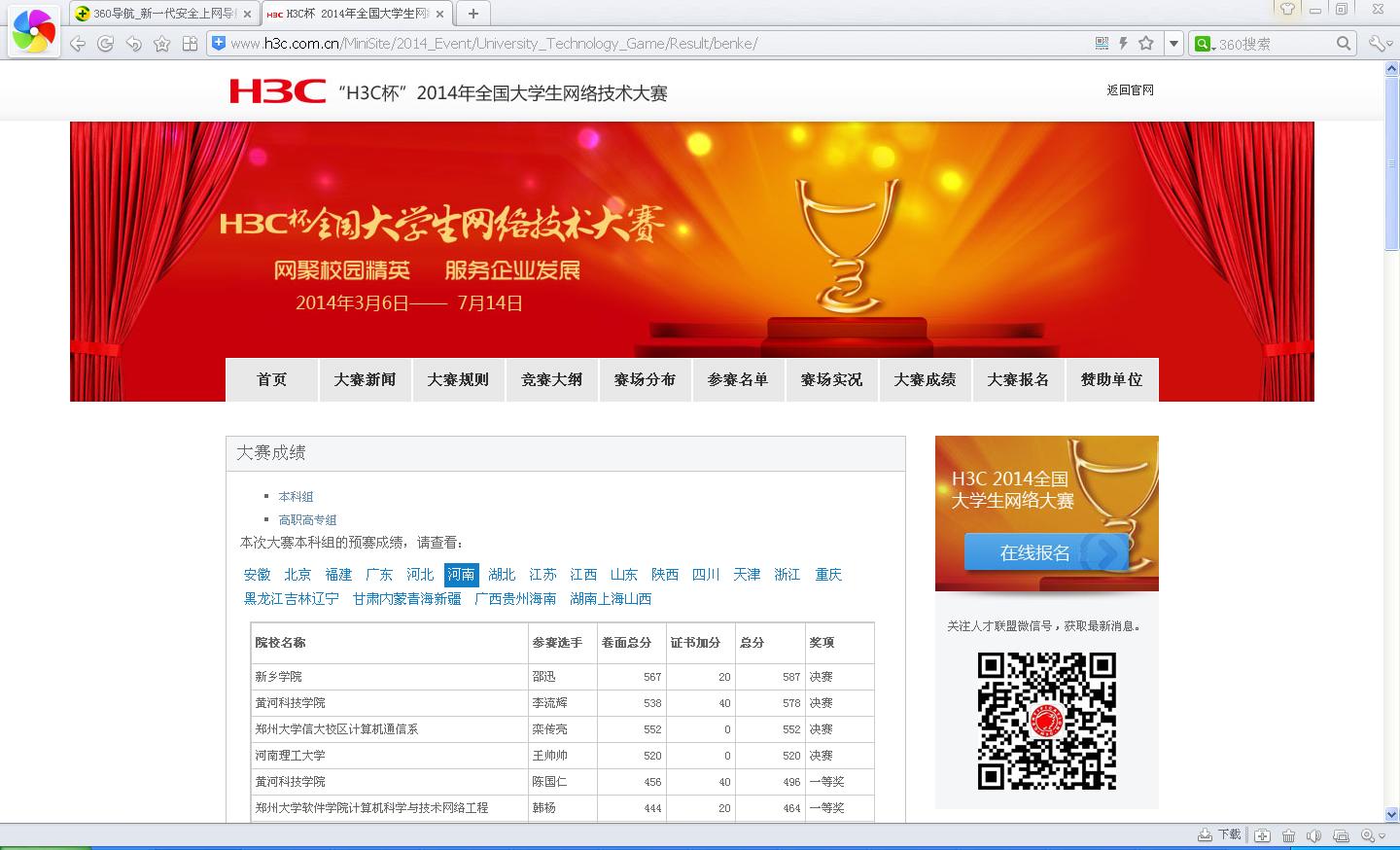Screen dimensions: 1400x850
Task: Select the highlighted 河南 province link
Action: point(461,575)
